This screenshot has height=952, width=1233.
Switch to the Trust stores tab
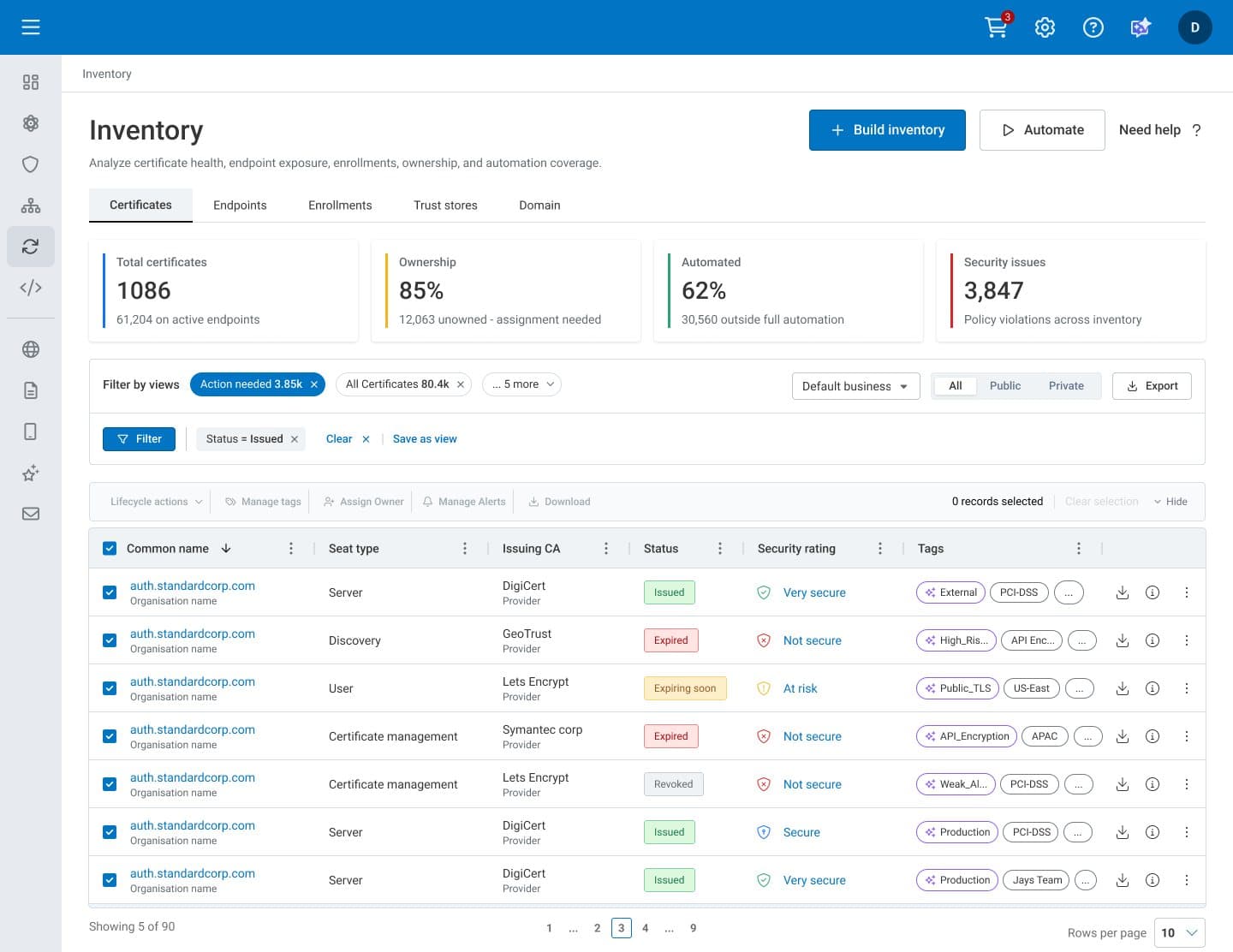[445, 205]
